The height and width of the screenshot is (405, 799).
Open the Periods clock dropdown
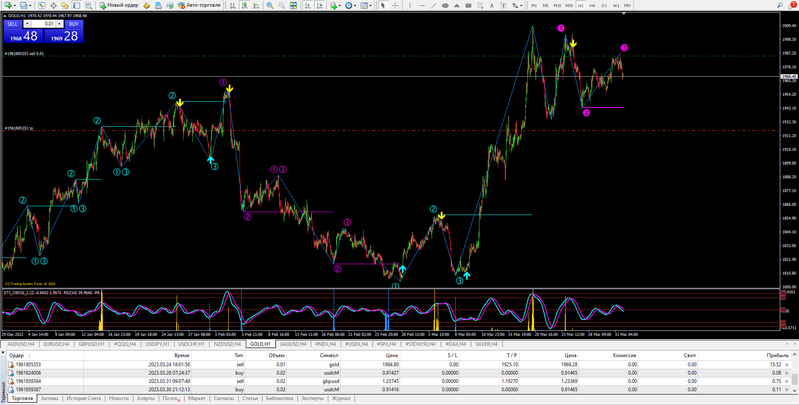point(350,6)
